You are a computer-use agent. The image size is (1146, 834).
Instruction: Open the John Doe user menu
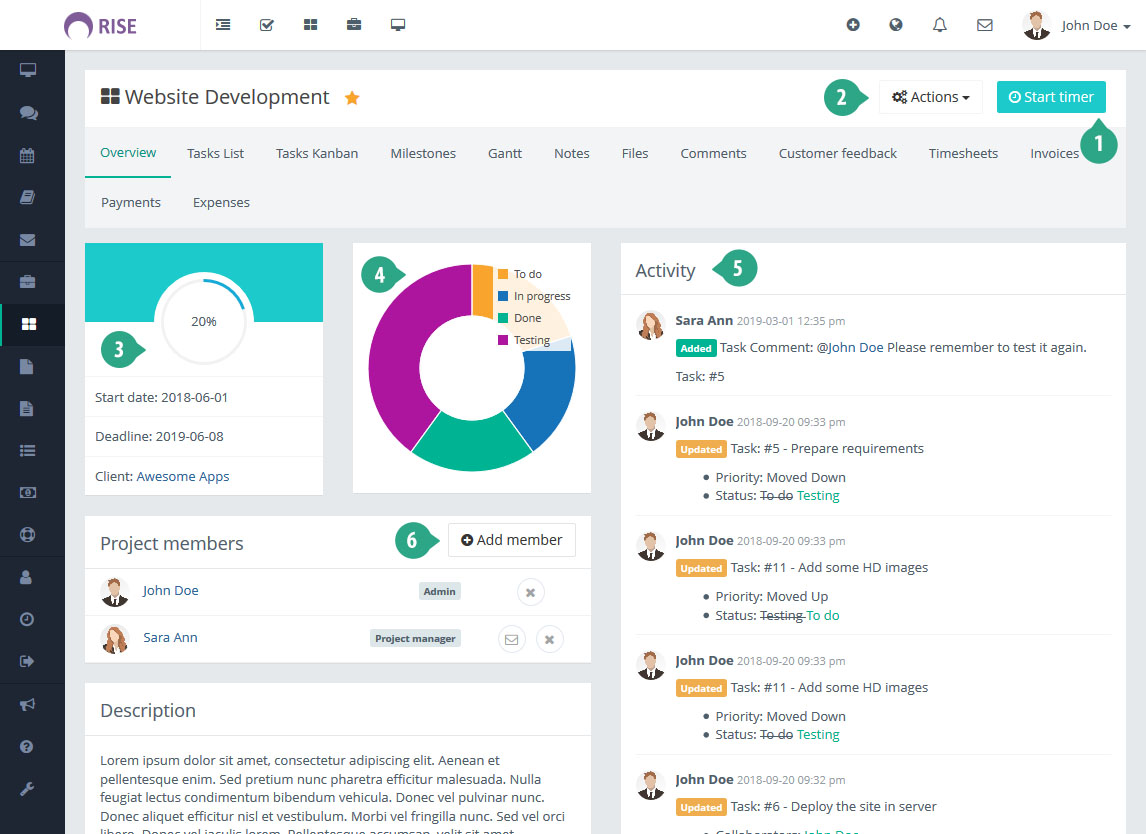[x=1077, y=26]
